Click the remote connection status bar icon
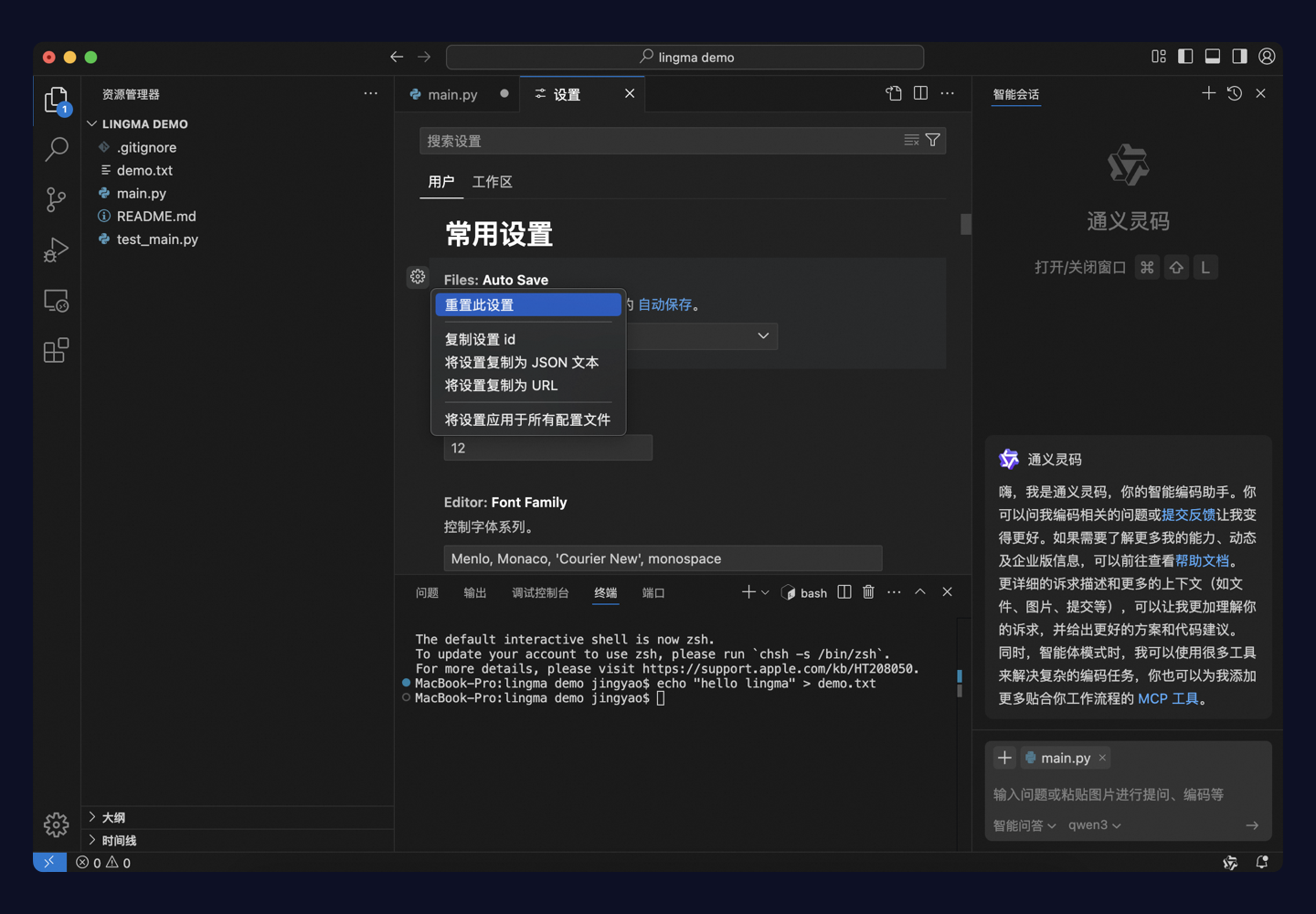Viewport: 1316px width, 914px height. click(x=49, y=862)
